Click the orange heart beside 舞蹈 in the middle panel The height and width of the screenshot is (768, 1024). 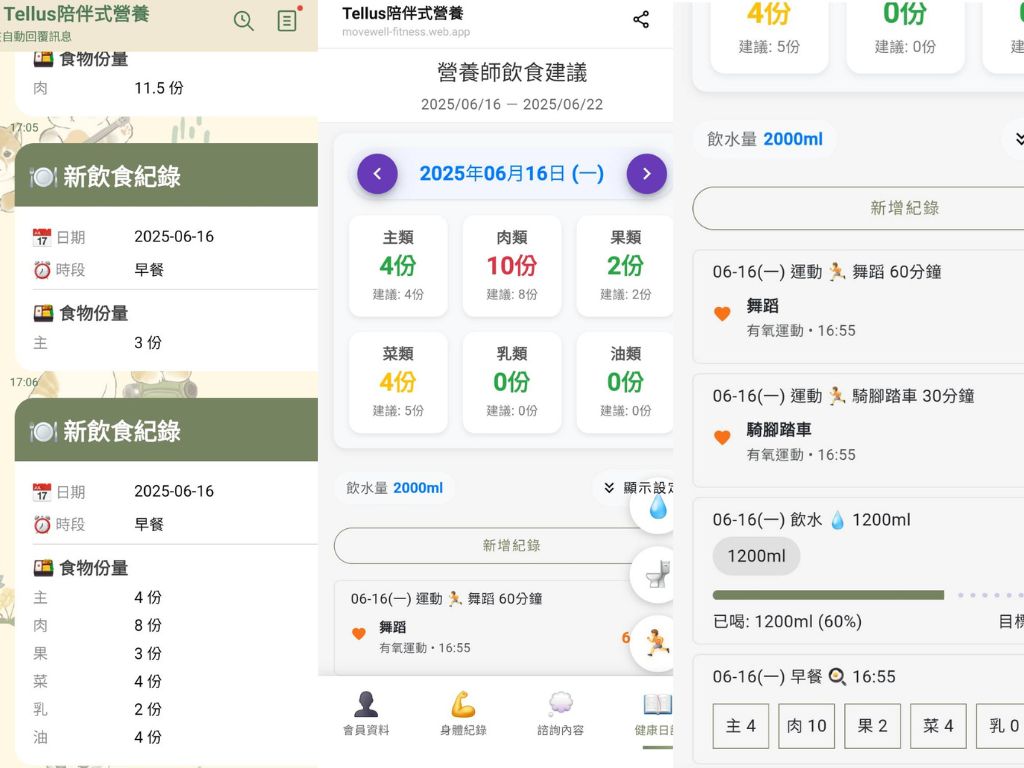pos(359,633)
